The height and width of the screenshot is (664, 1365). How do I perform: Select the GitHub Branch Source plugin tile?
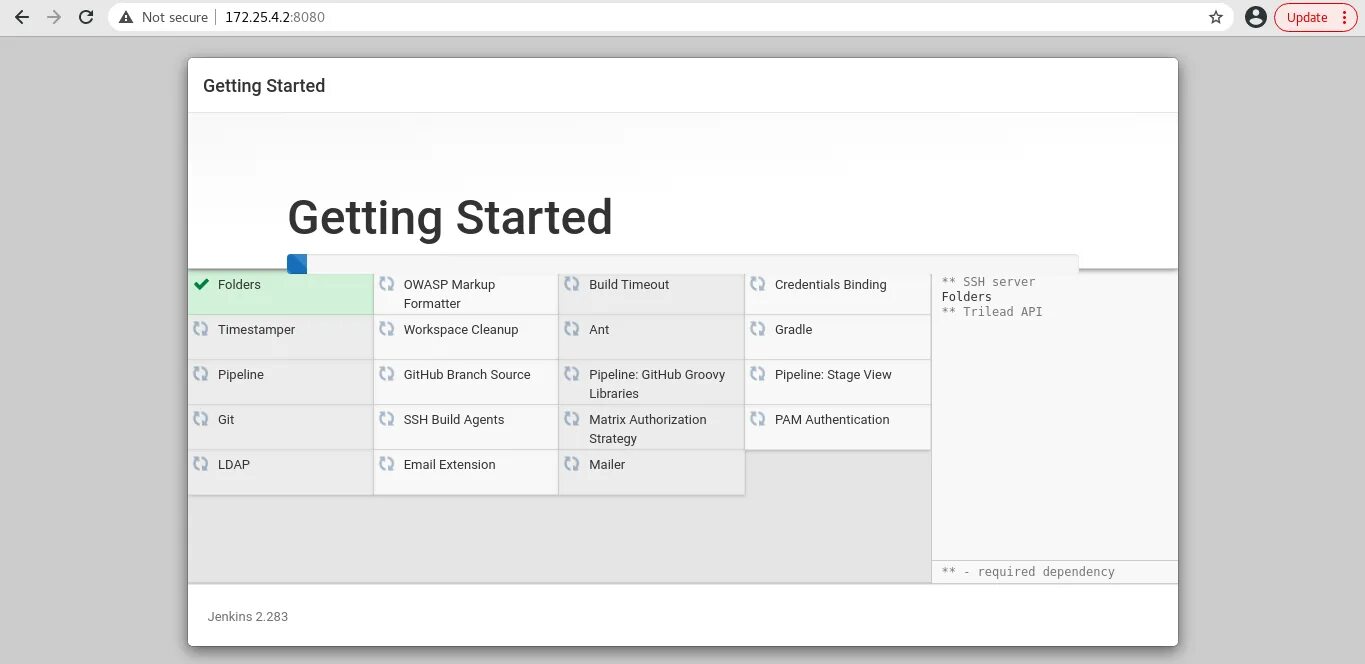pos(466,382)
